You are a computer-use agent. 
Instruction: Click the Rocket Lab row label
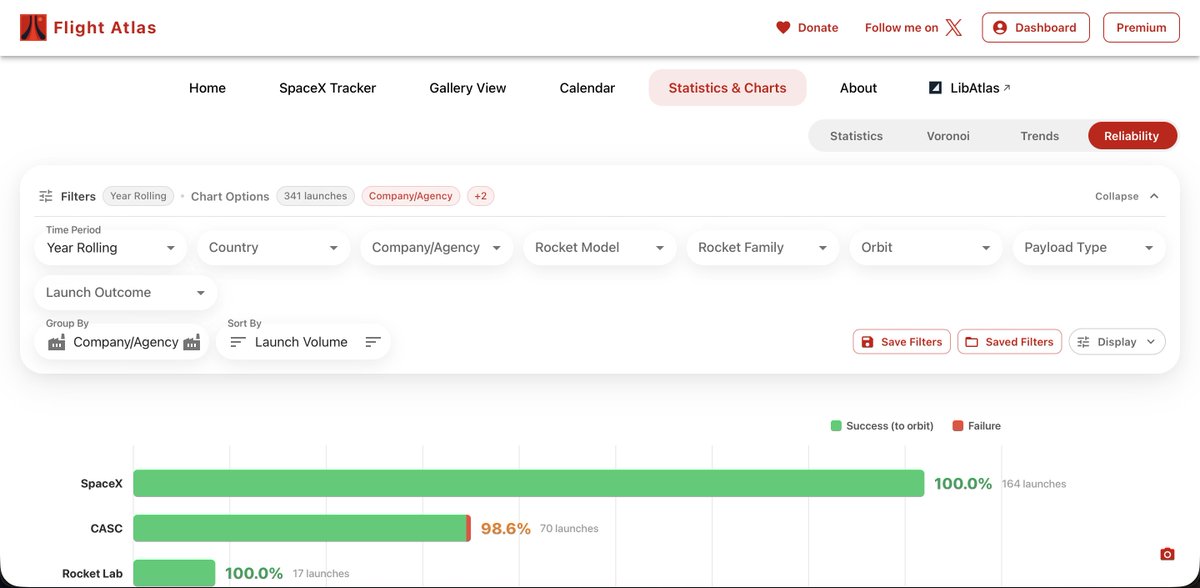(93, 574)
